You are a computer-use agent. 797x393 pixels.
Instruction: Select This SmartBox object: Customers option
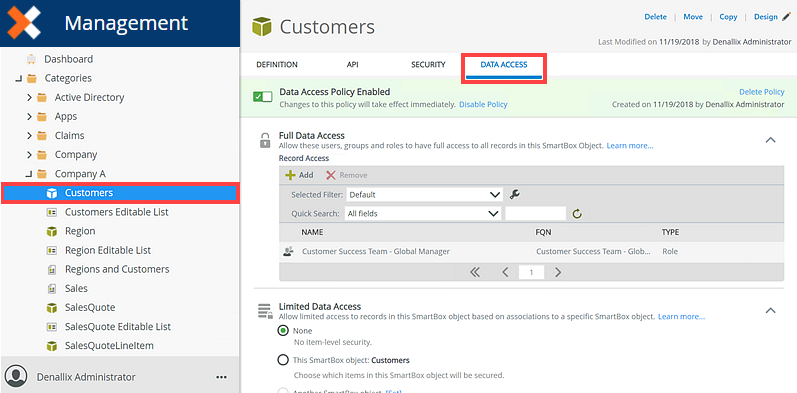click(283, 360)
